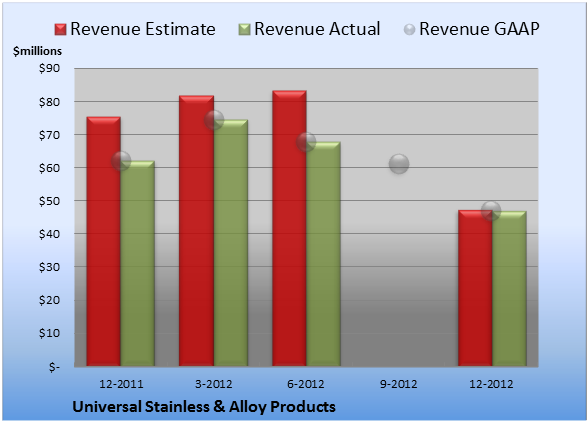This screenshot has height=422, width=588.
Task: Select the Revenue GAAP legend label
Action: 479,29
